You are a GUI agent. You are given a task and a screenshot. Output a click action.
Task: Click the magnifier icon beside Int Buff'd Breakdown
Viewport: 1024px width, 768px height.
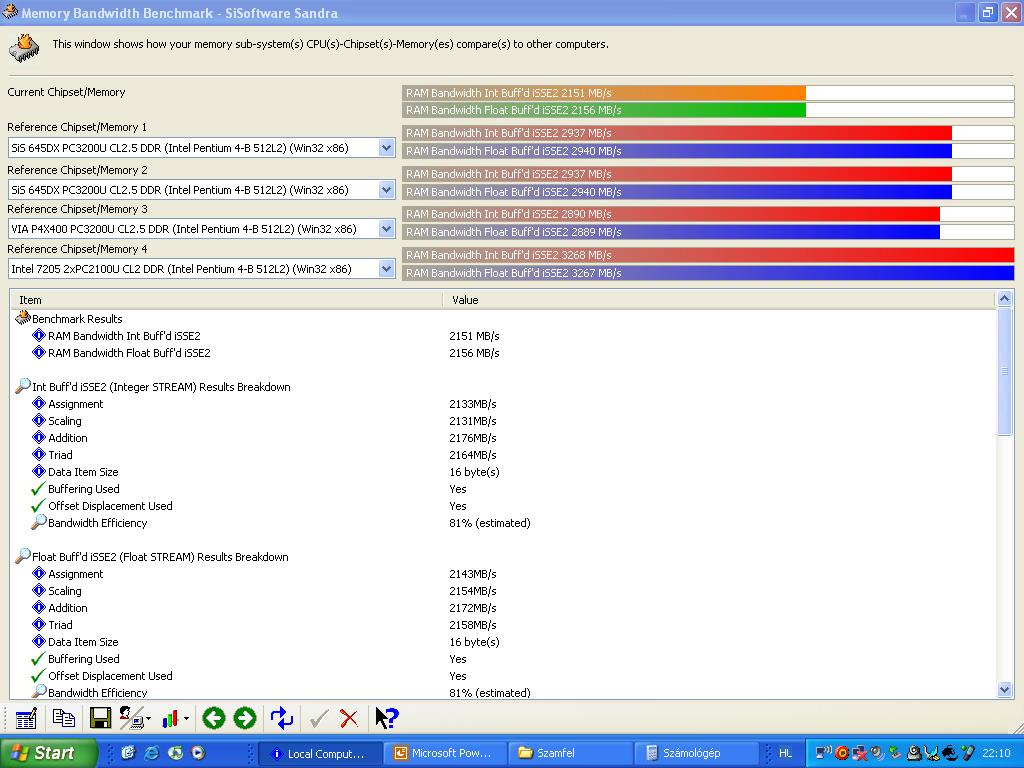click(x=23, y=386)
